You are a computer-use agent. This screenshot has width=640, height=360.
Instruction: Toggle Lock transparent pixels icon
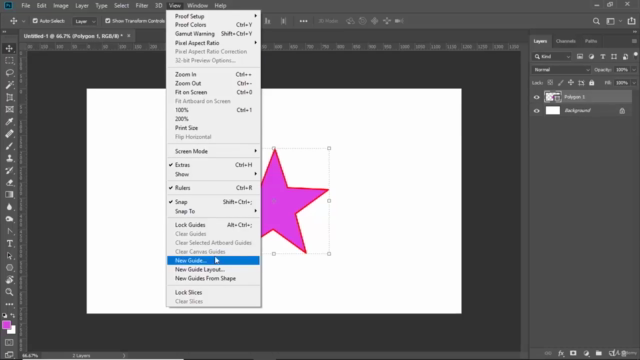pyautogui.click(x=550, y=83)
